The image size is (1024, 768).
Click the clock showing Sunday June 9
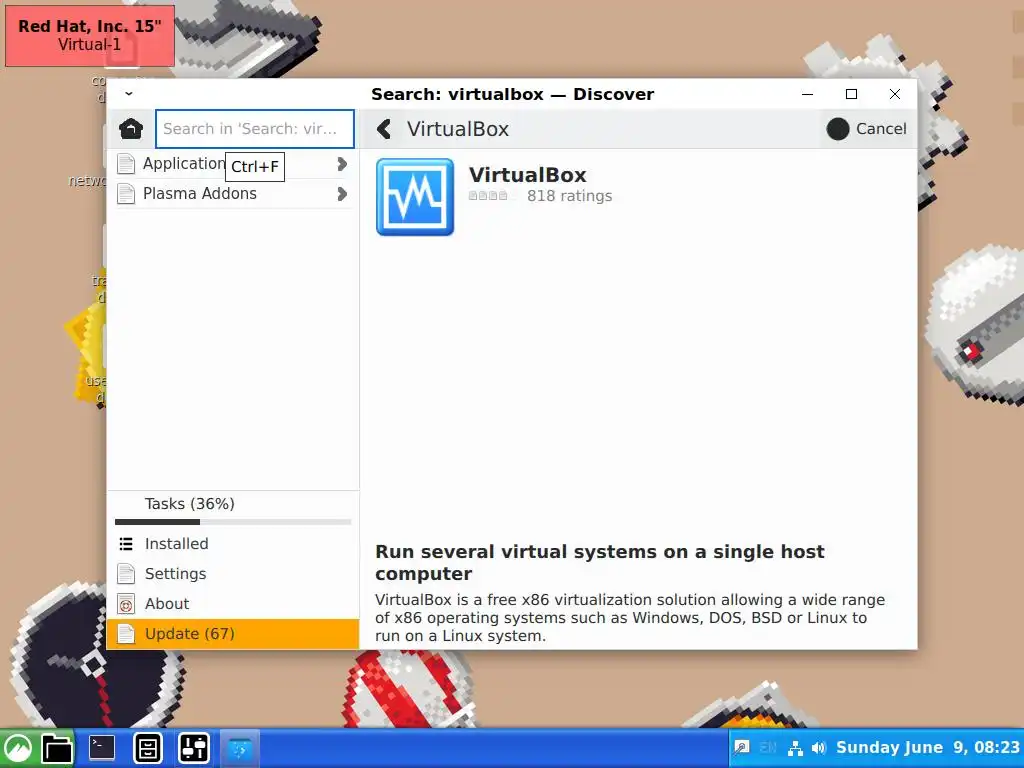[928, 748]
